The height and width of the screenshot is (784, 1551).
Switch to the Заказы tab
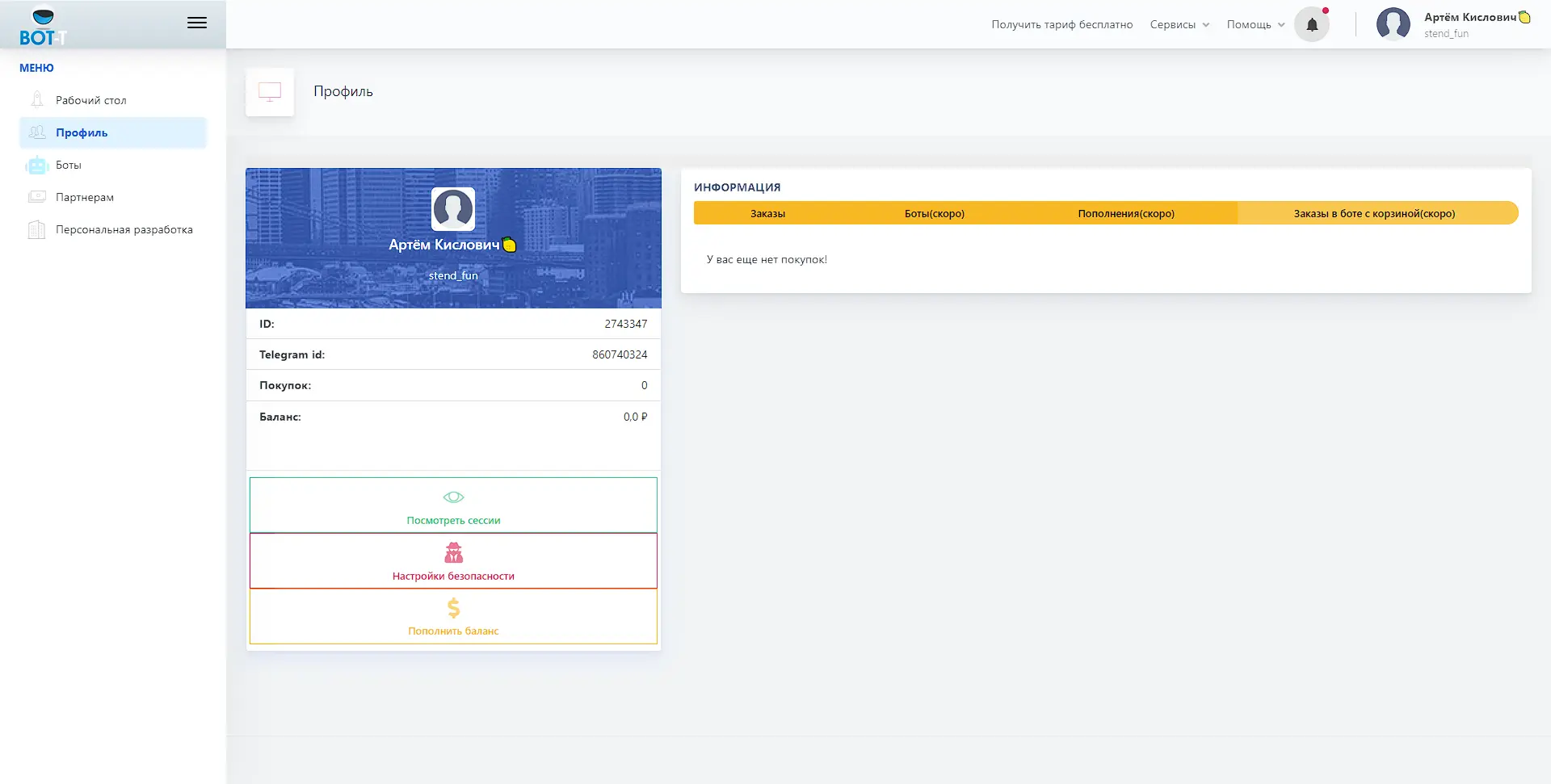767,213
